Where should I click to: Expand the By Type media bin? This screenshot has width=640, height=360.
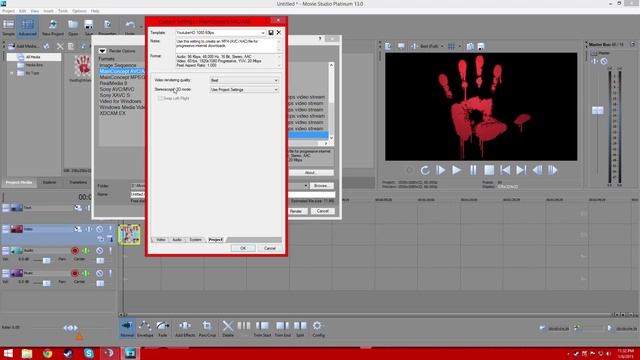click(12, 73)
